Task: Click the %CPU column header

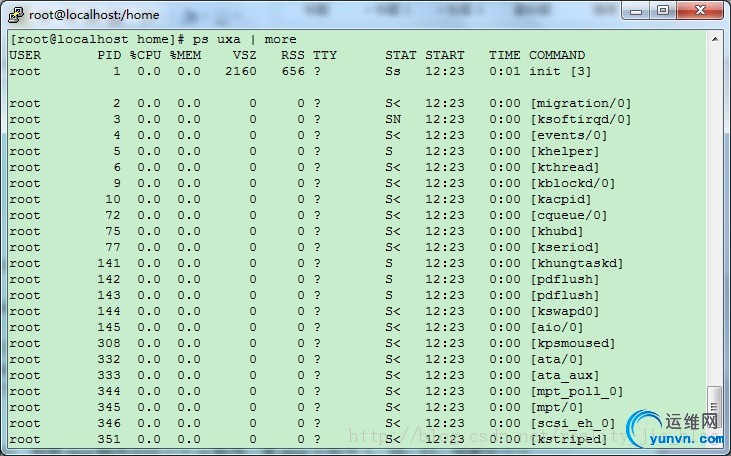Action: point(145,55)
